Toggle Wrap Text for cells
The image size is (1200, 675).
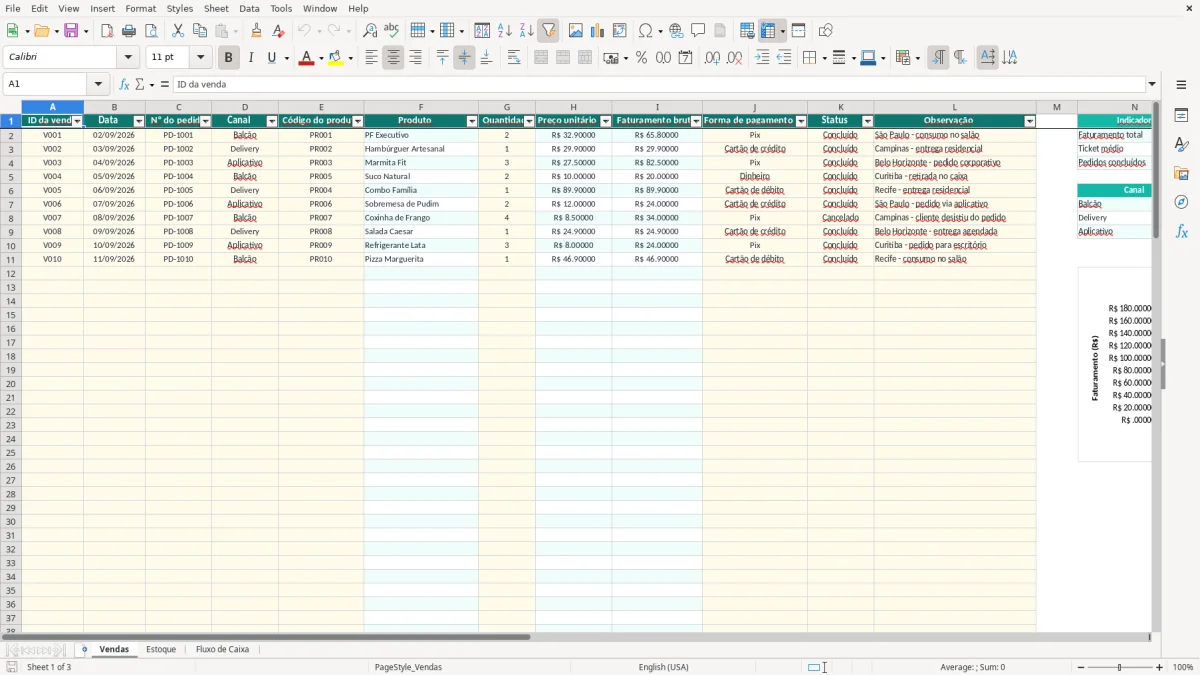(514, 58)
